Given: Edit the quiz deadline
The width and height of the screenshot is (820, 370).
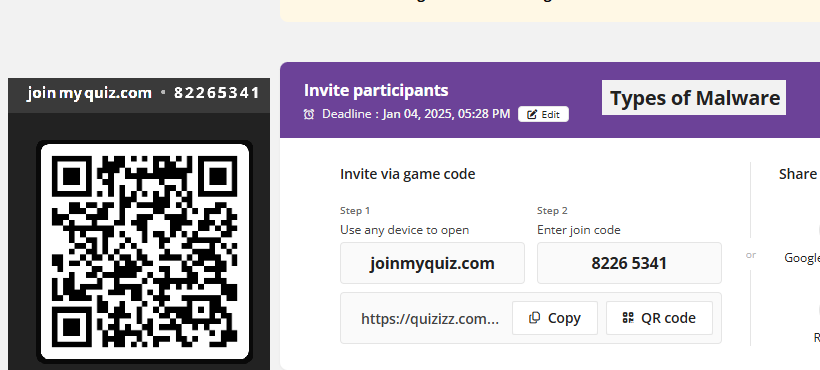Looking at the screenshot, I should click(543, 114).
